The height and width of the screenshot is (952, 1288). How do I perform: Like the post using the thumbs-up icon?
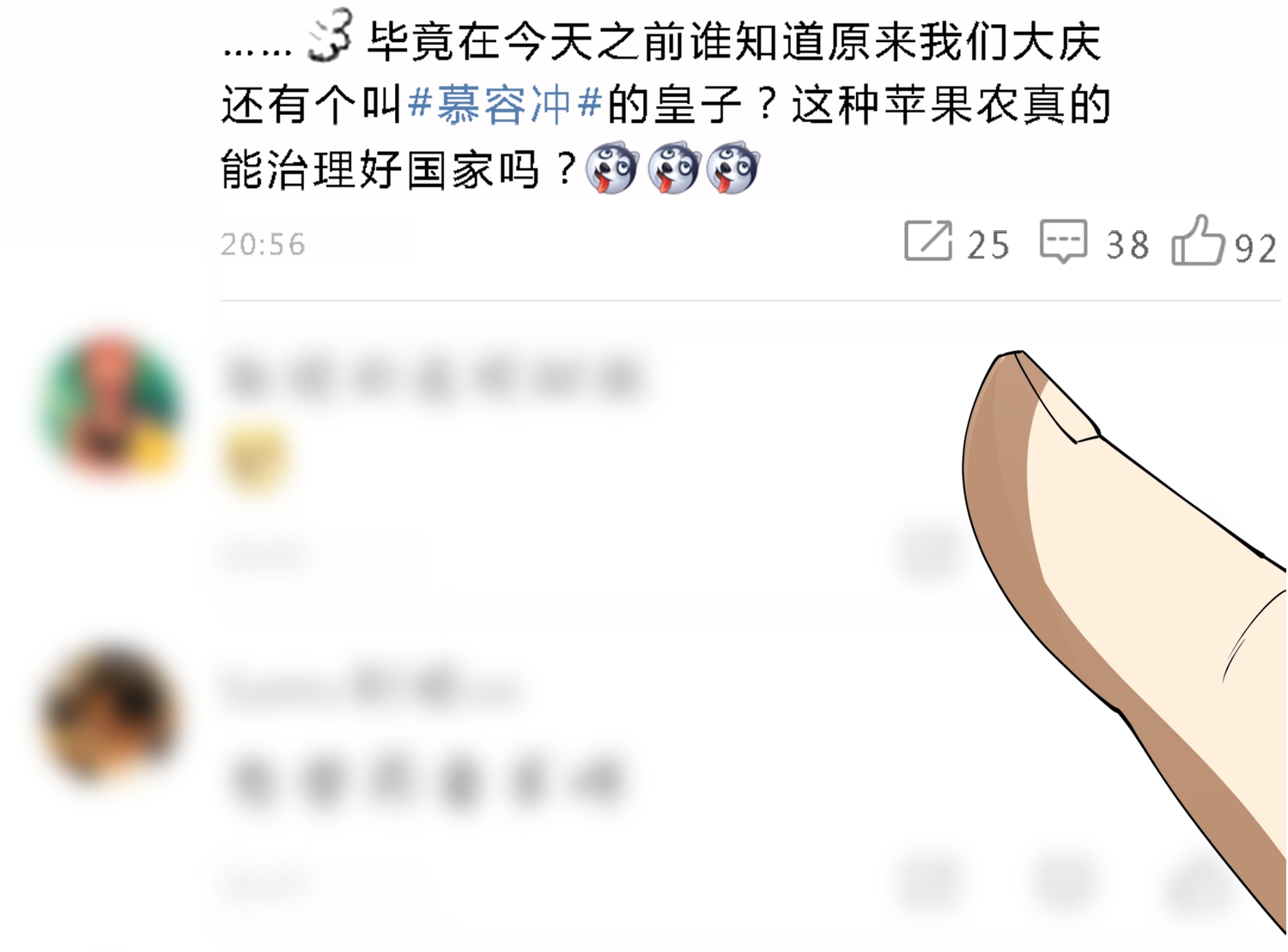coord(1197,240)
